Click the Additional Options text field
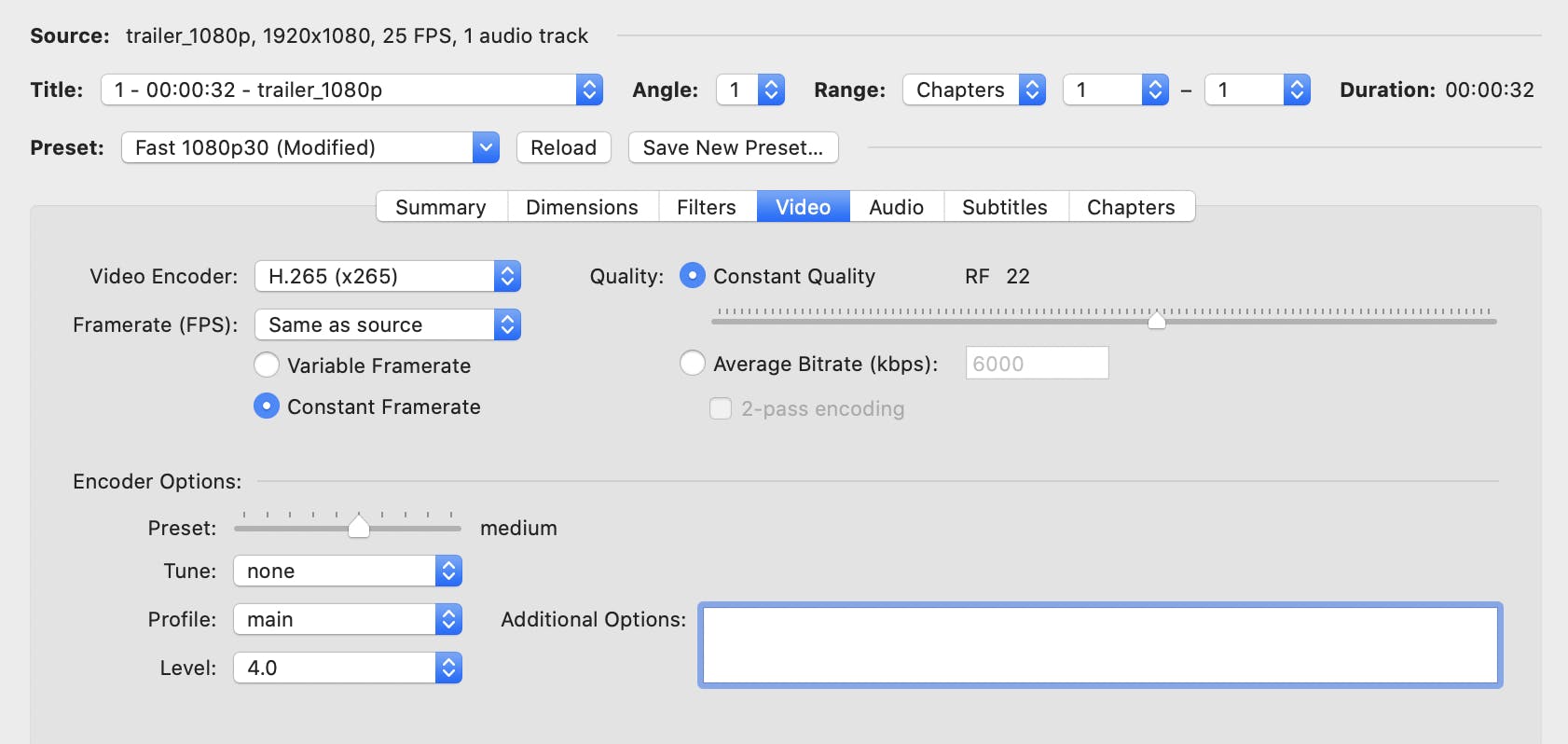 pos(1100,645)
